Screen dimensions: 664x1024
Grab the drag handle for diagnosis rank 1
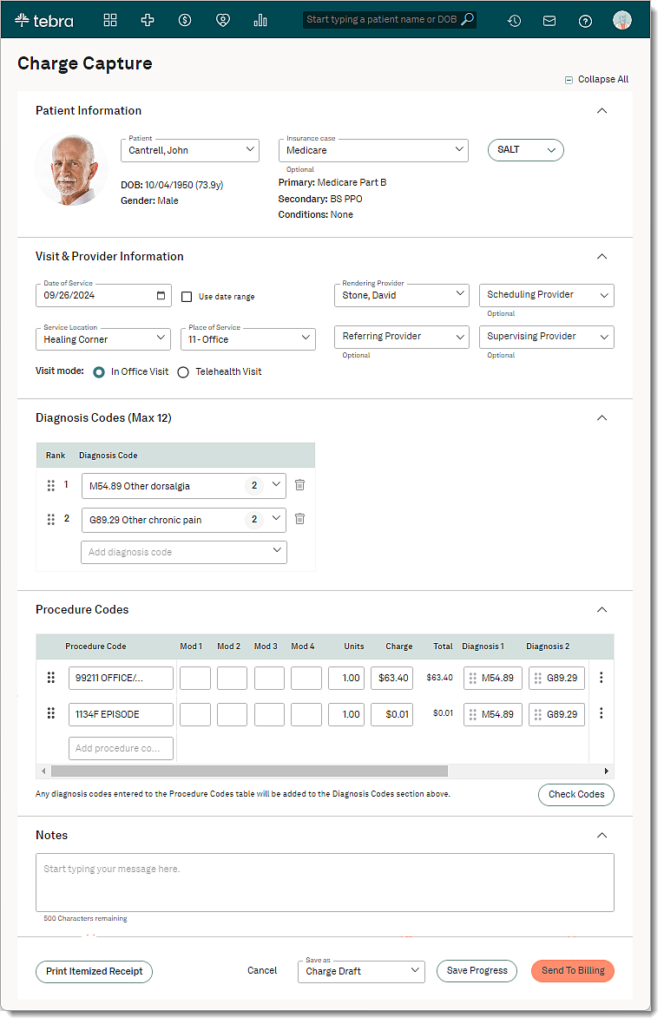click(x=51, y=485)
